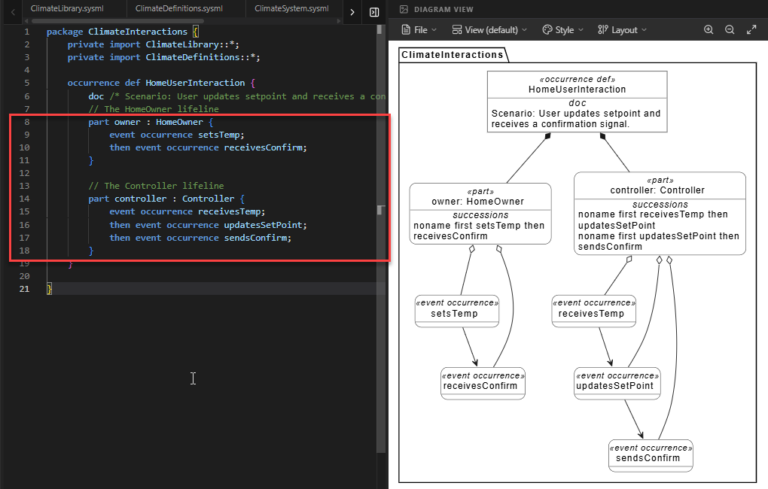Click 'private import ClimateLibrary::*;' code line
This screenshot has width=768, height=489.
153,45
